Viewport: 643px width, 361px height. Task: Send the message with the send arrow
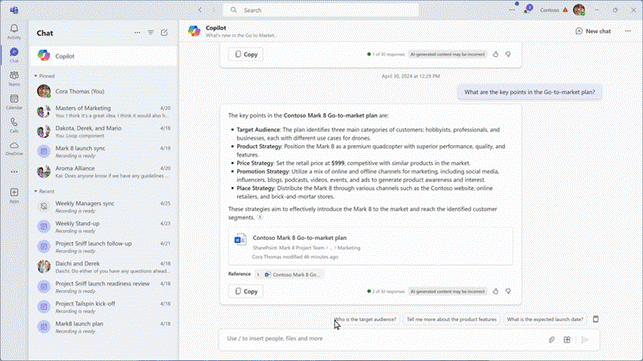coord(585,340)
